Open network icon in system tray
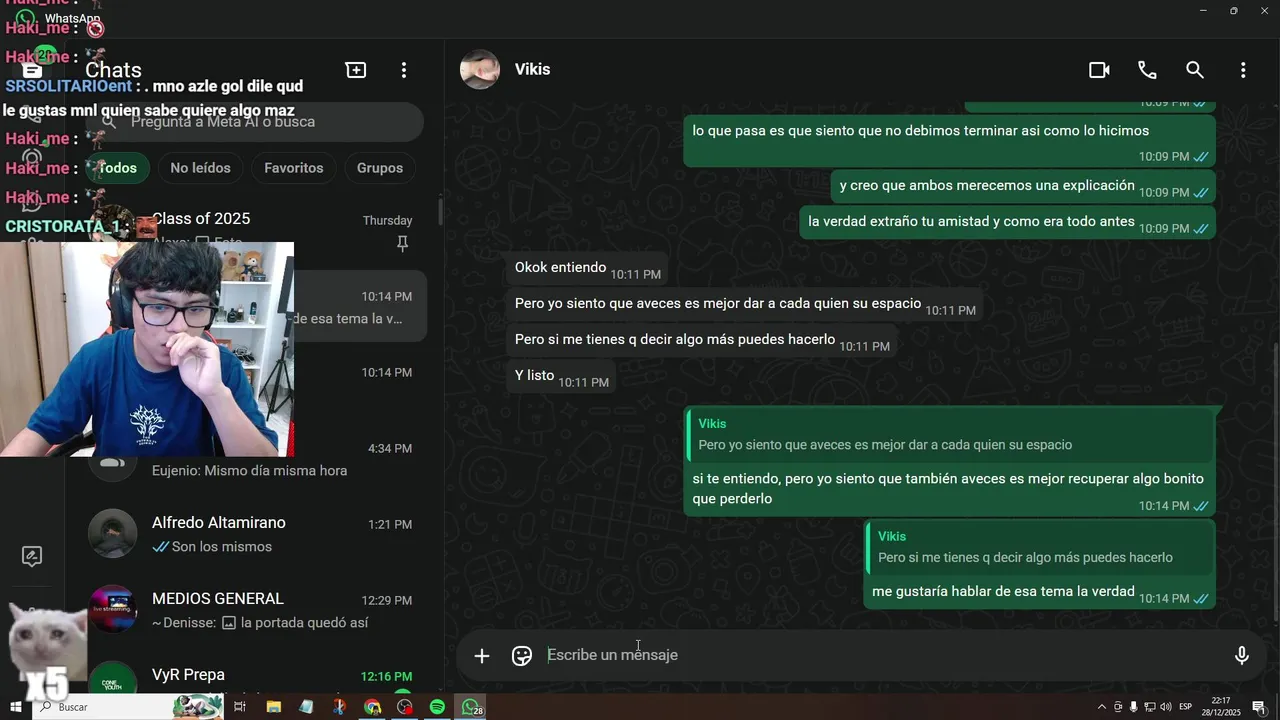Screen dimensions: 1280x720 coord(1150,707)
